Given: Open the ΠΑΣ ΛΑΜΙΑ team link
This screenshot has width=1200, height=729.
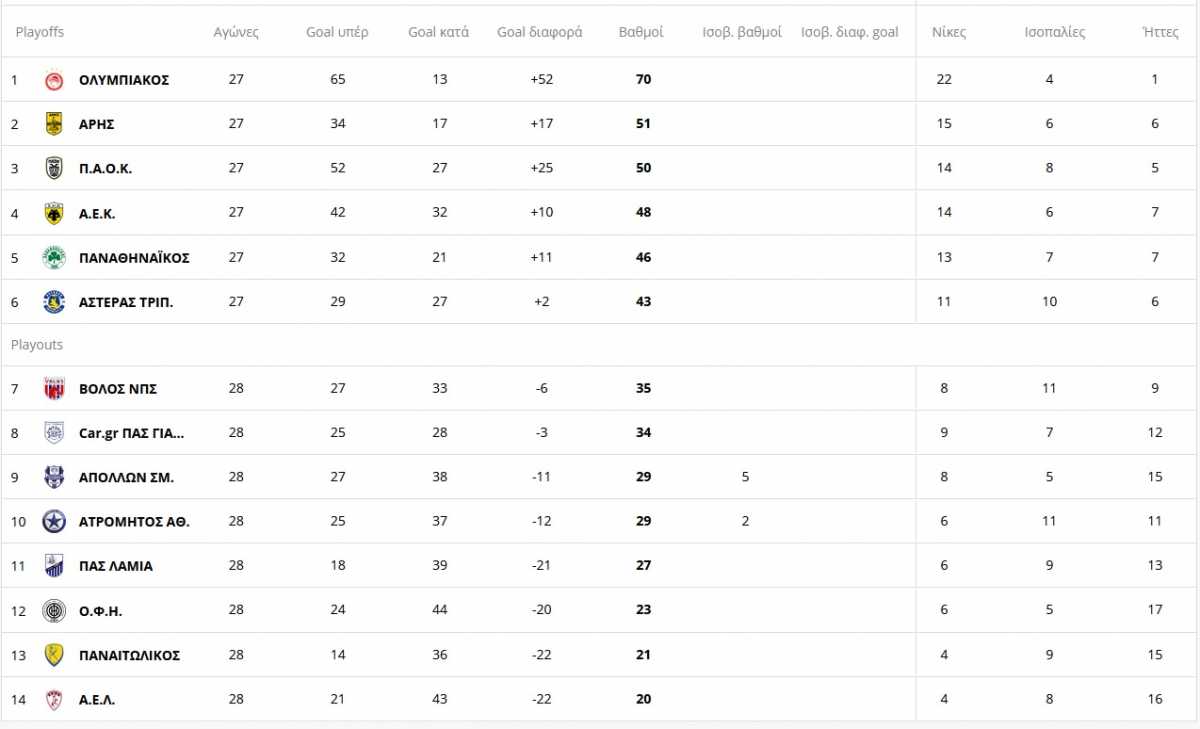Looking at the screenshot, I should tap(116, 566).
